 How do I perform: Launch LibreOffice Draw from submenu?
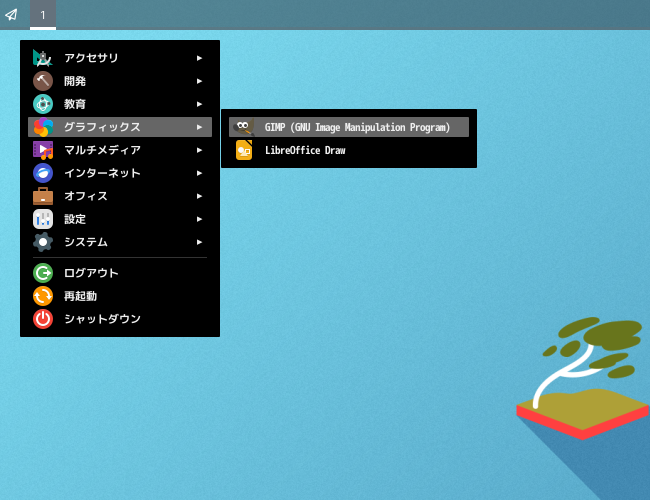tap(349, 150)
